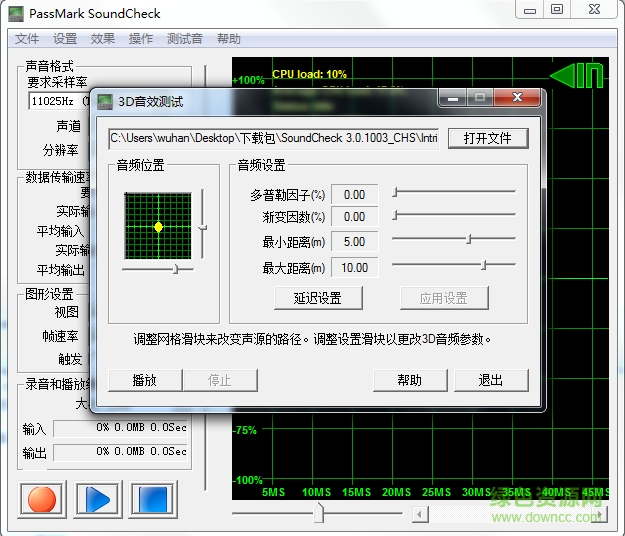625x536 pixels.
Task: Click the 播放 button in dialog
Action: (x=144, y=380)
